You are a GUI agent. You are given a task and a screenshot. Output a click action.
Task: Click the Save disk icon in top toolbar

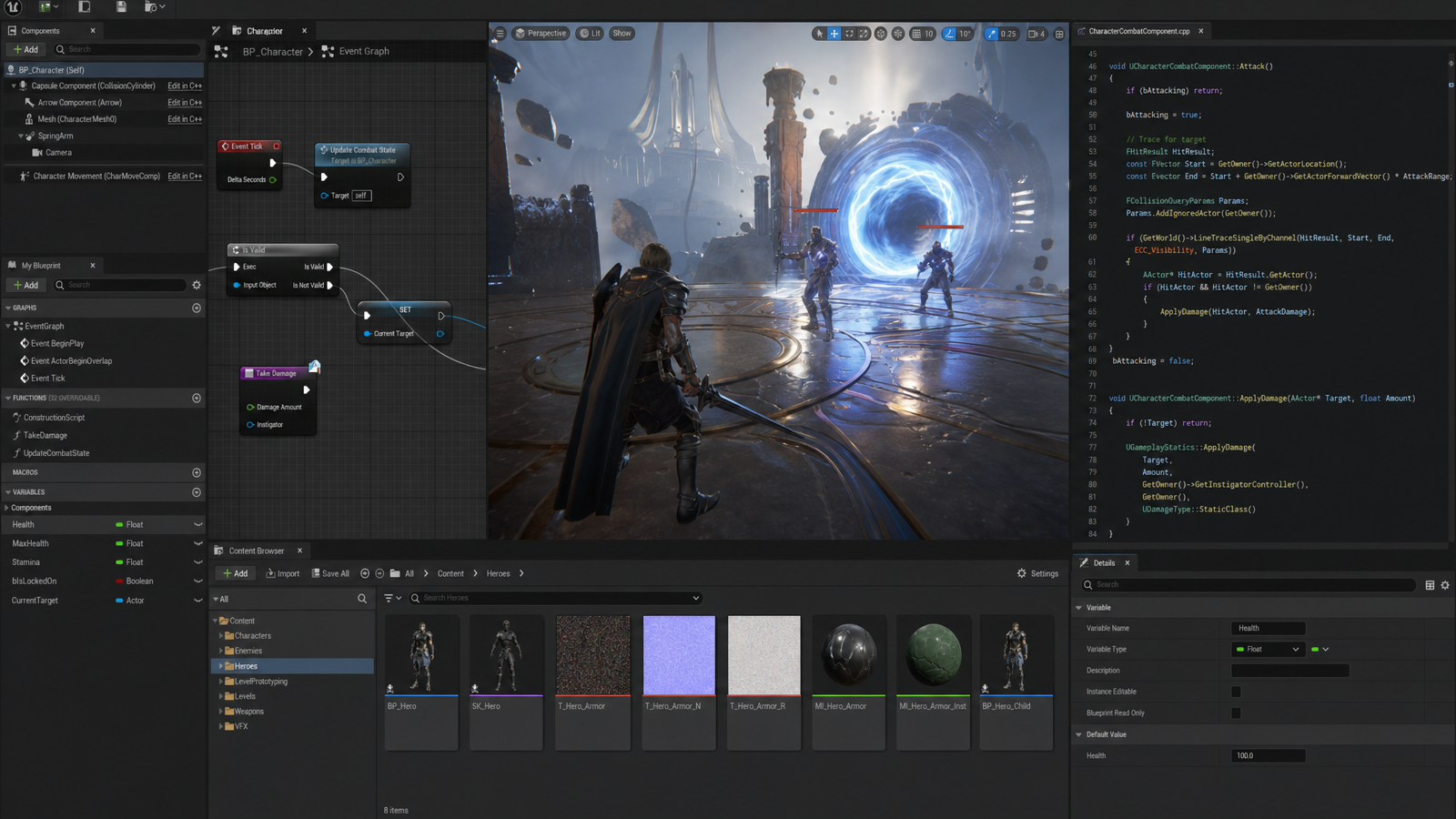[x=121, y=7]
